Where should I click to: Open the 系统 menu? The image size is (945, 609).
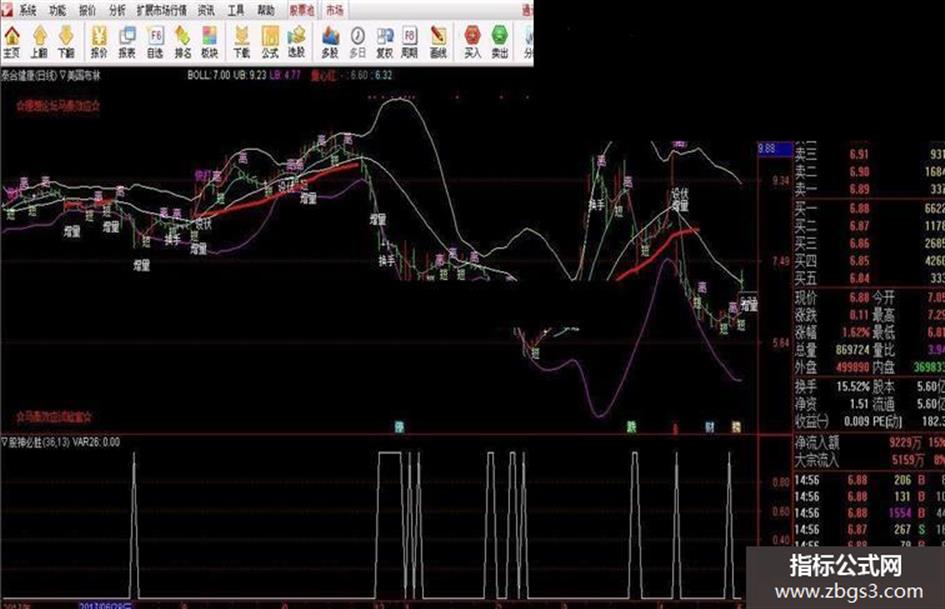[28, 10]
